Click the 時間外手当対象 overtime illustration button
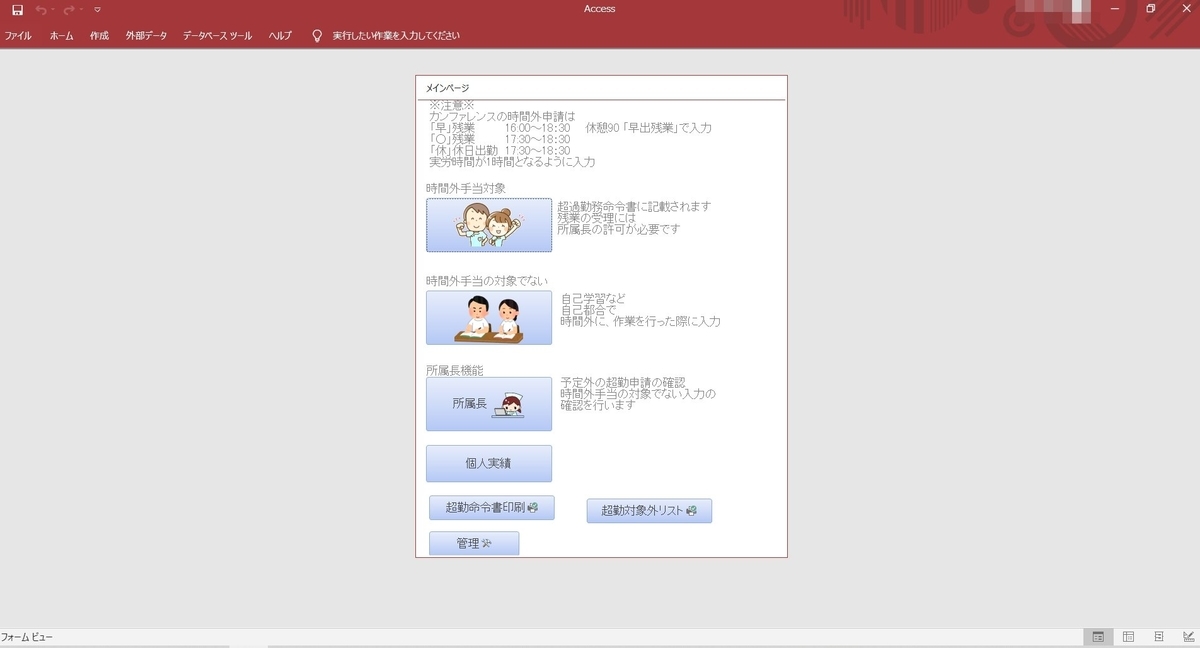The width and height of the screenshot is (1200, 648). pos(489,225)
